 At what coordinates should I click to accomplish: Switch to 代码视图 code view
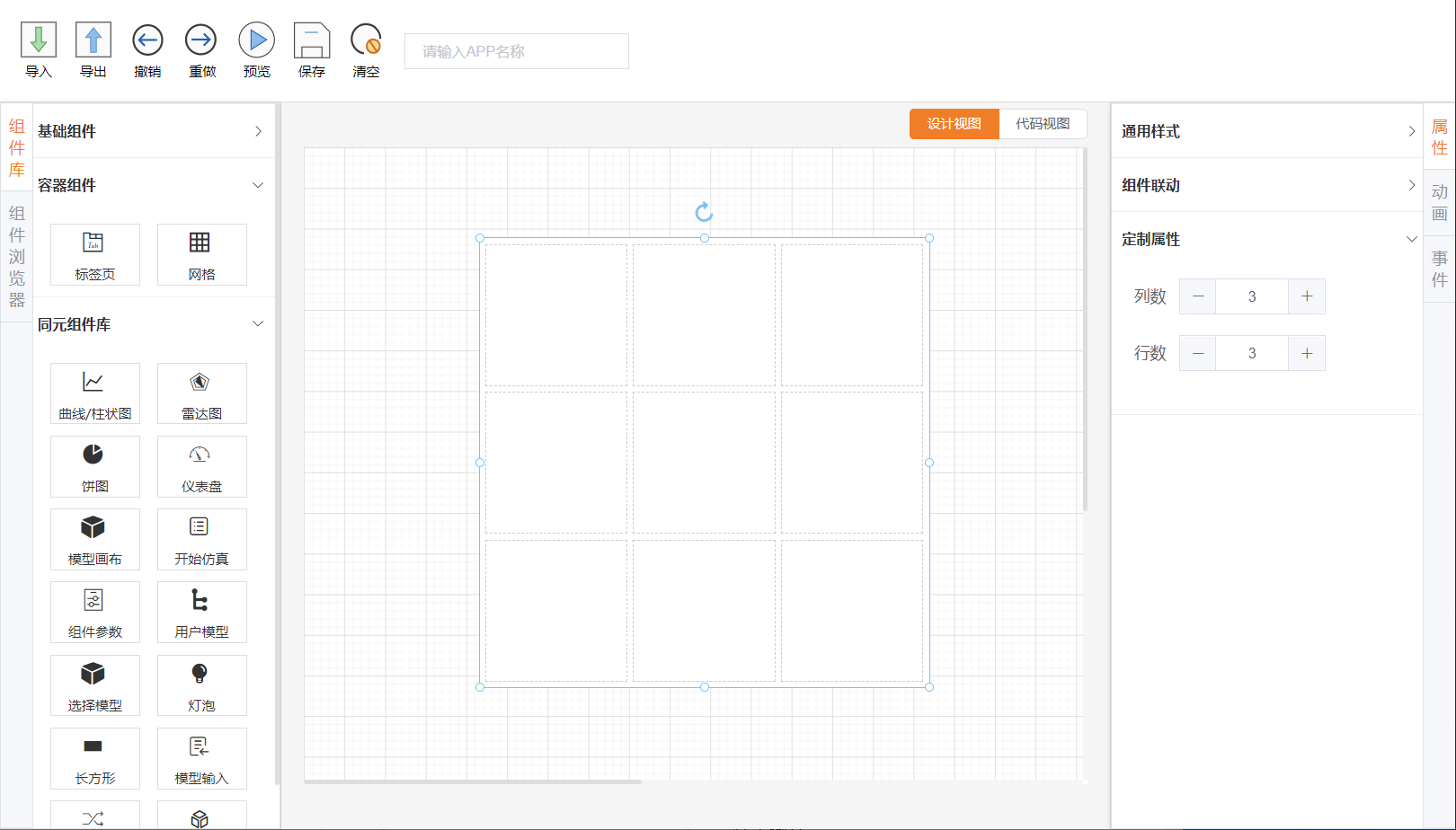click(x=1043, y=124)
